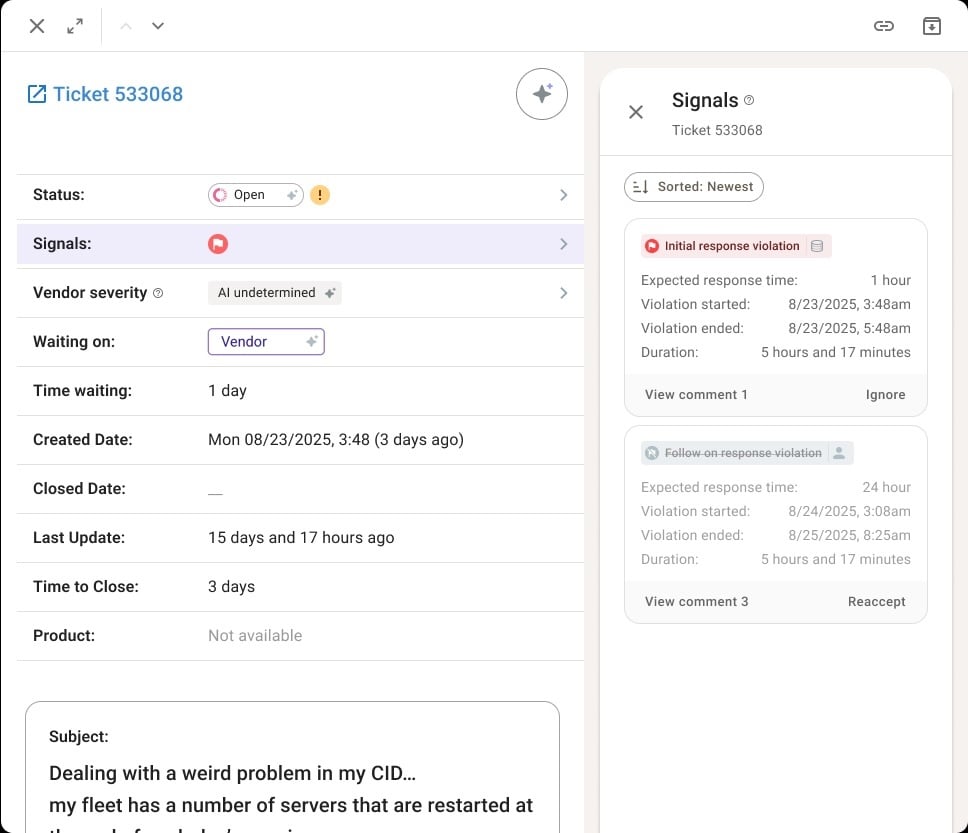The height and width of the screenshot is (833, 968).
Task: Open the Waiting on Vendor dropdown
Action: pyautogui.click(x=266, y=342)
